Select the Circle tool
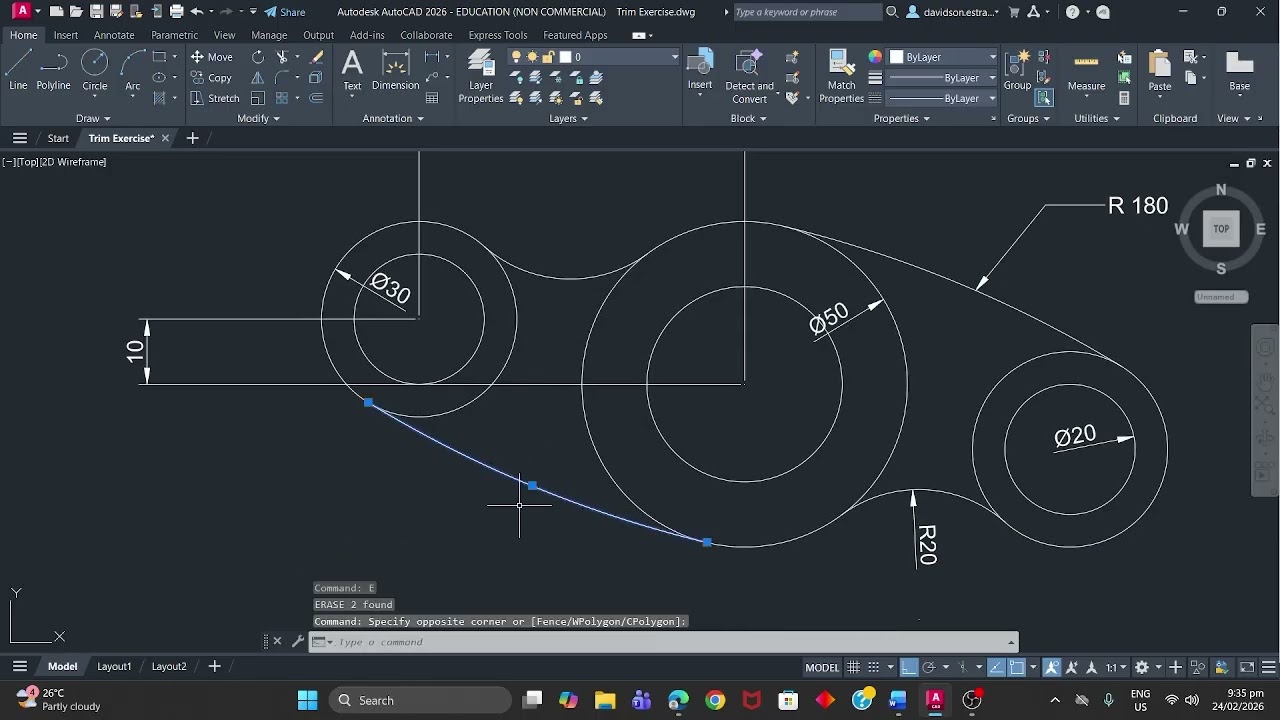 click(x=95, y=70)
